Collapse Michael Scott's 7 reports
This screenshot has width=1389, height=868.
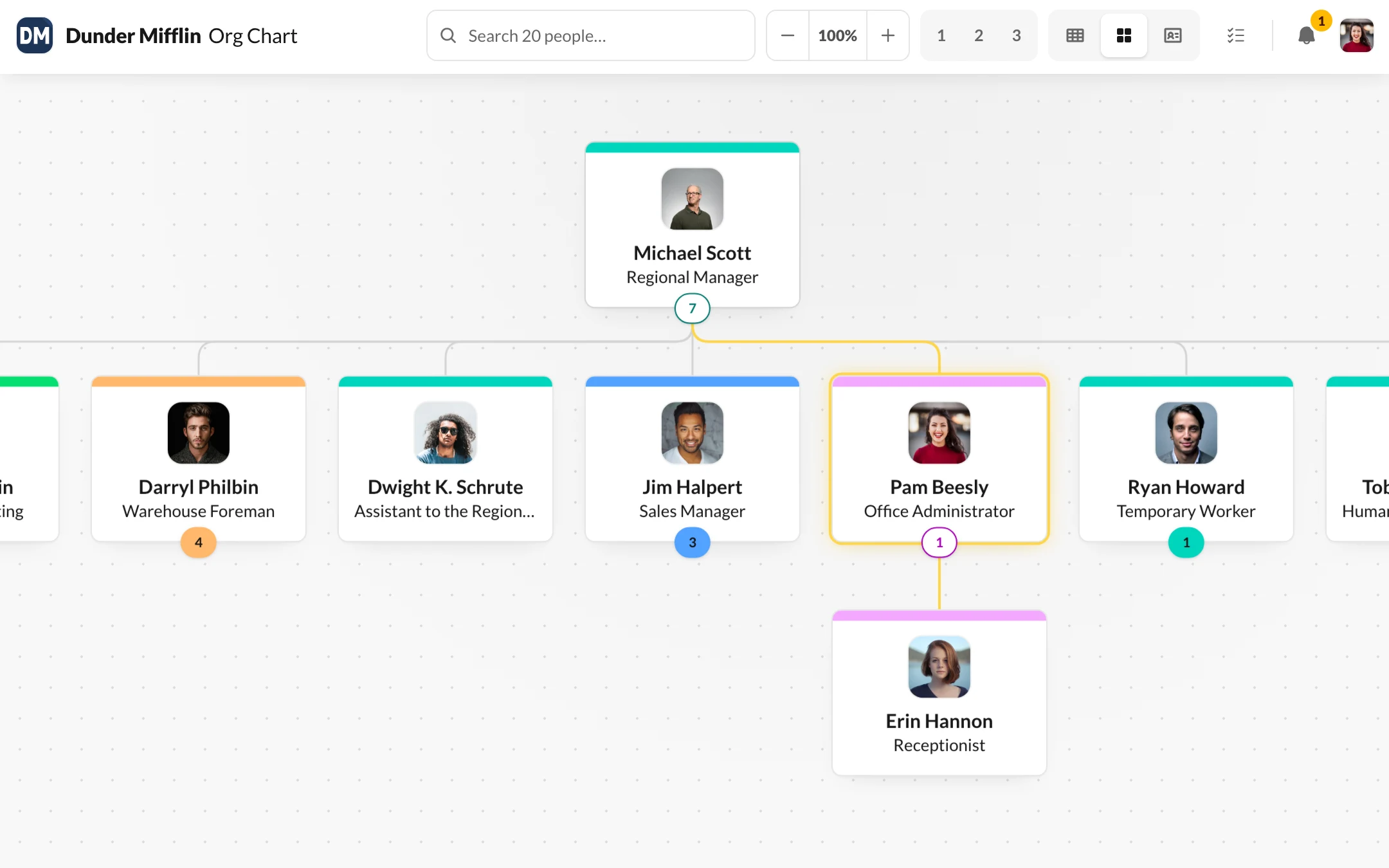tap(693, 309)
